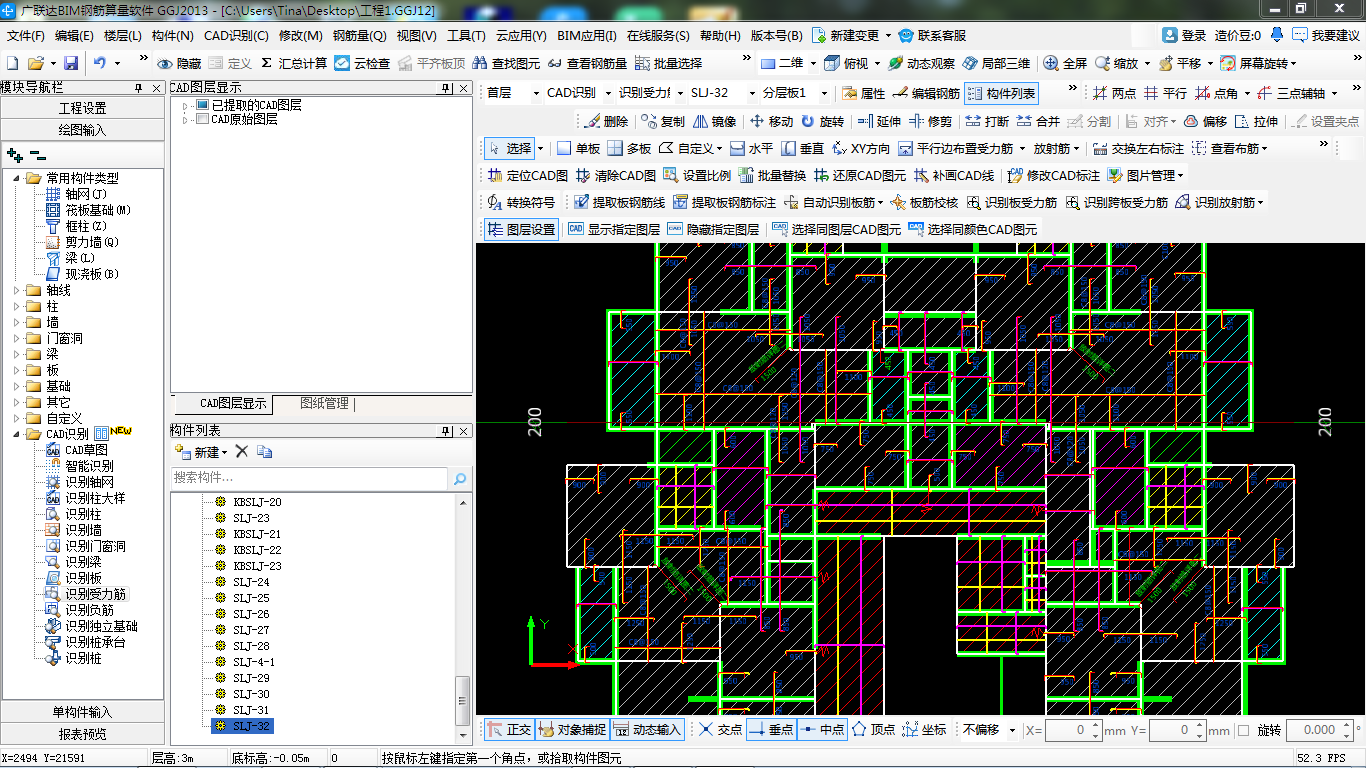Click the 打断 break tool
Screen dimensions: 1366x768
coord(987,121)
